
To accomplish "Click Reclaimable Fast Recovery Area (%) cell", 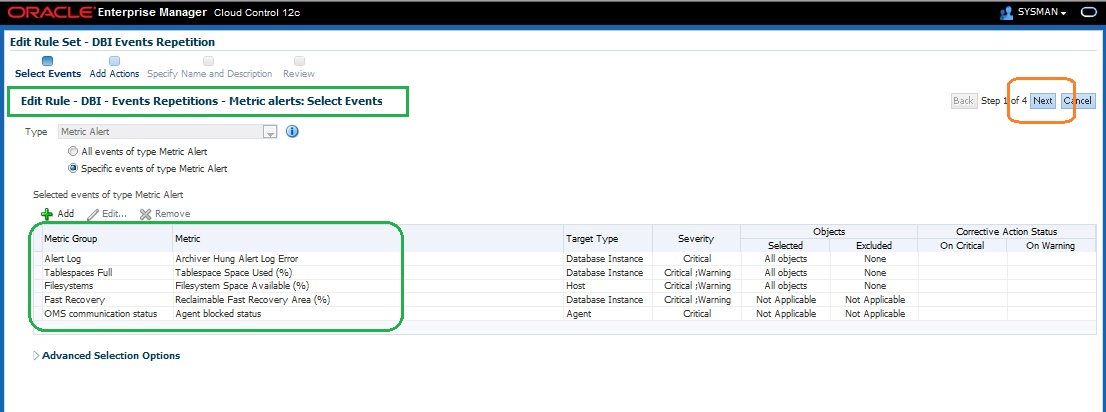I will click(253, 300).
